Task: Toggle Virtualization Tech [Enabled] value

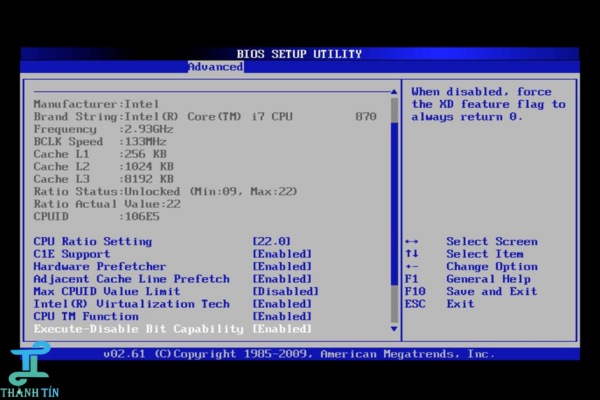Action: (x=282, y=304)
